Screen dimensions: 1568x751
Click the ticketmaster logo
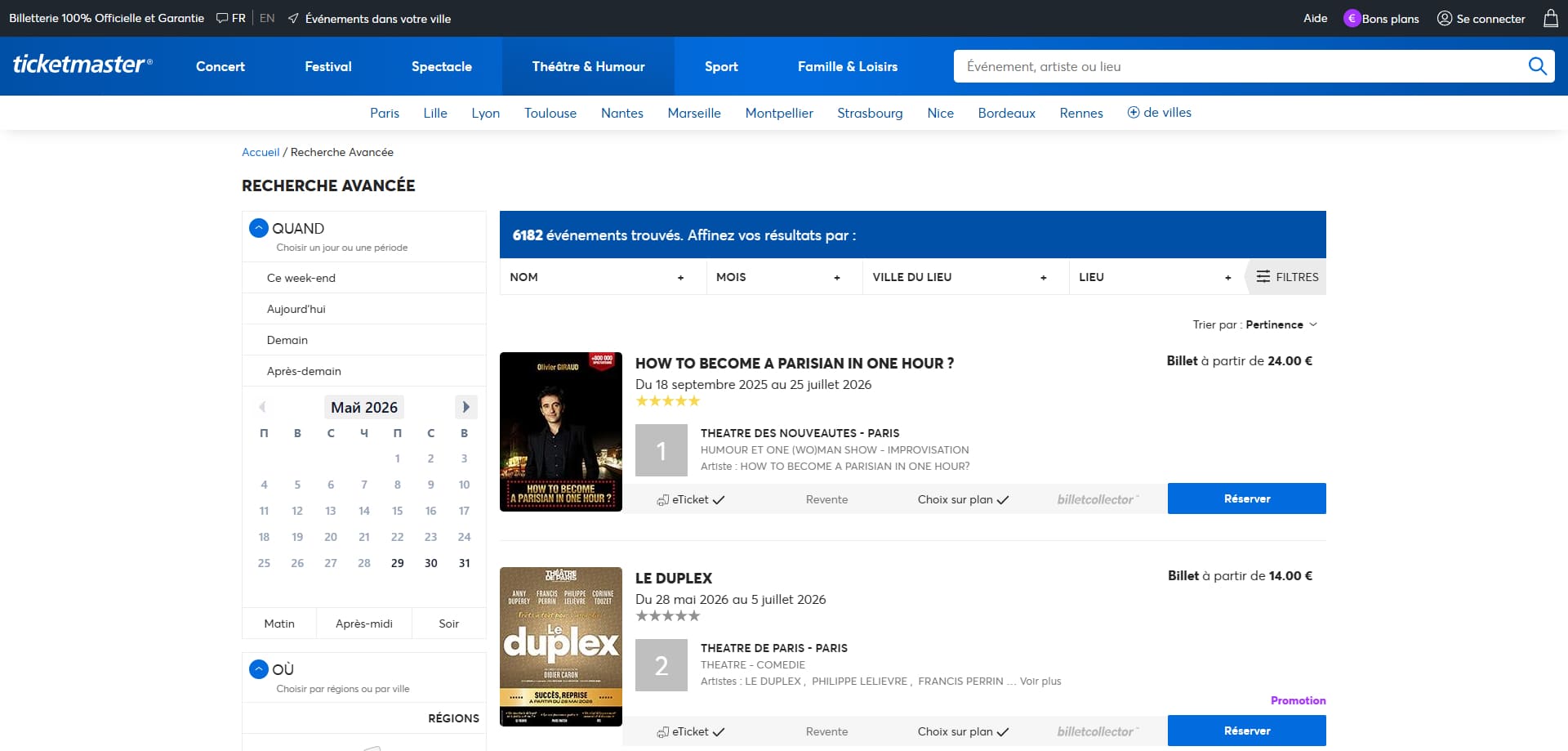pos(82,65)
